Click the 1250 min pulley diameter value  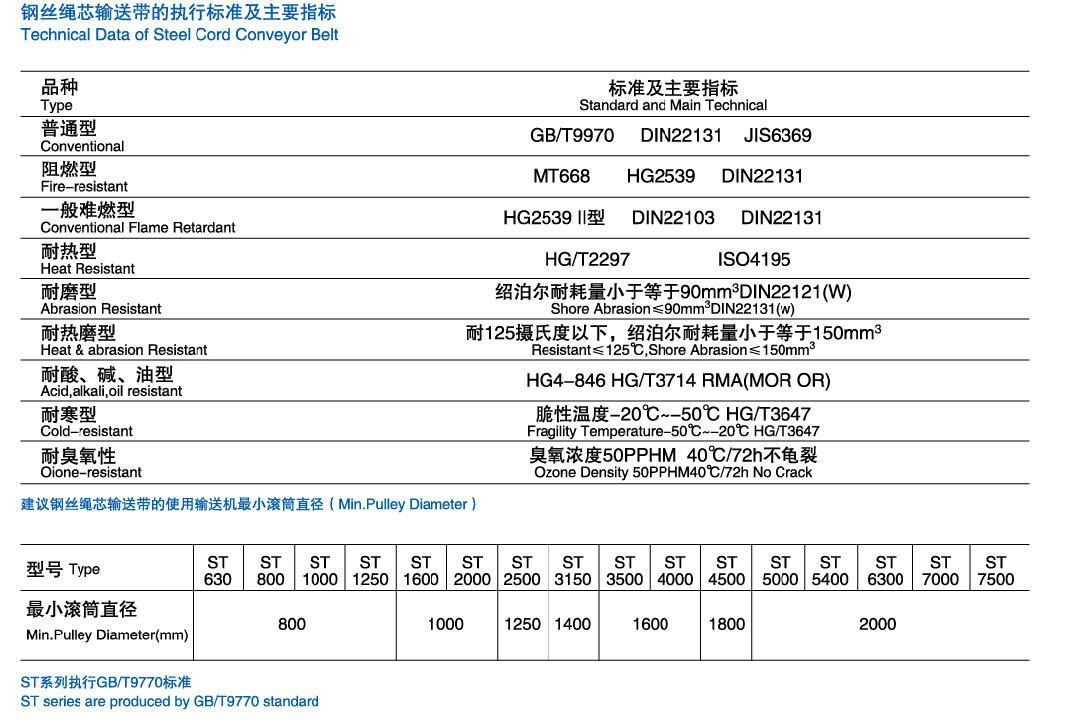[x=522, y=624]
